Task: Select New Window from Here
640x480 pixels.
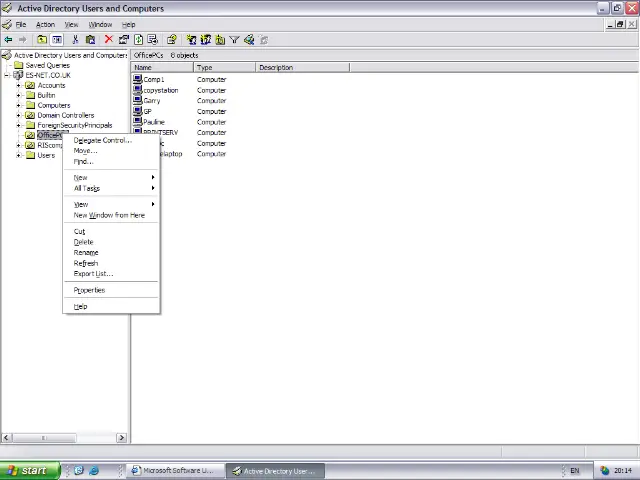Action: pyautogui.click(x=111, y=215)
